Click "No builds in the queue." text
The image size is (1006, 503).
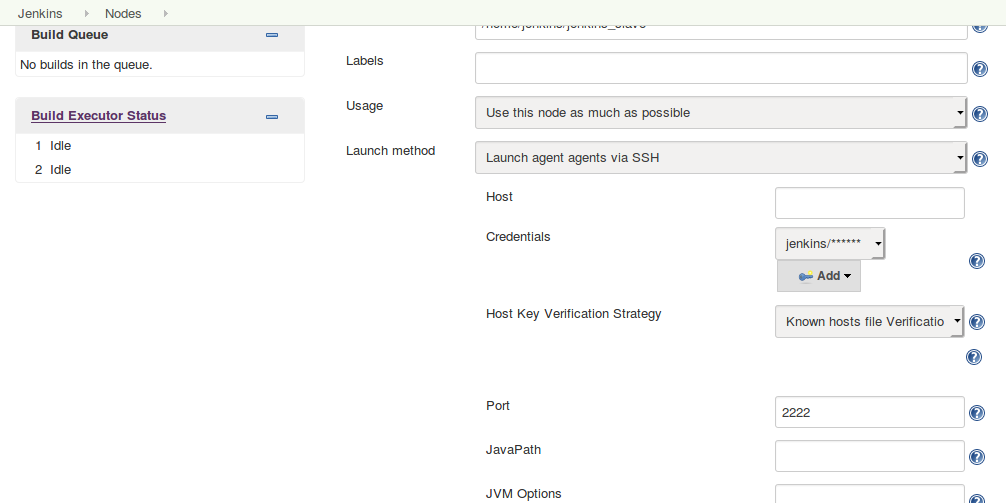[x=87, y=64]
